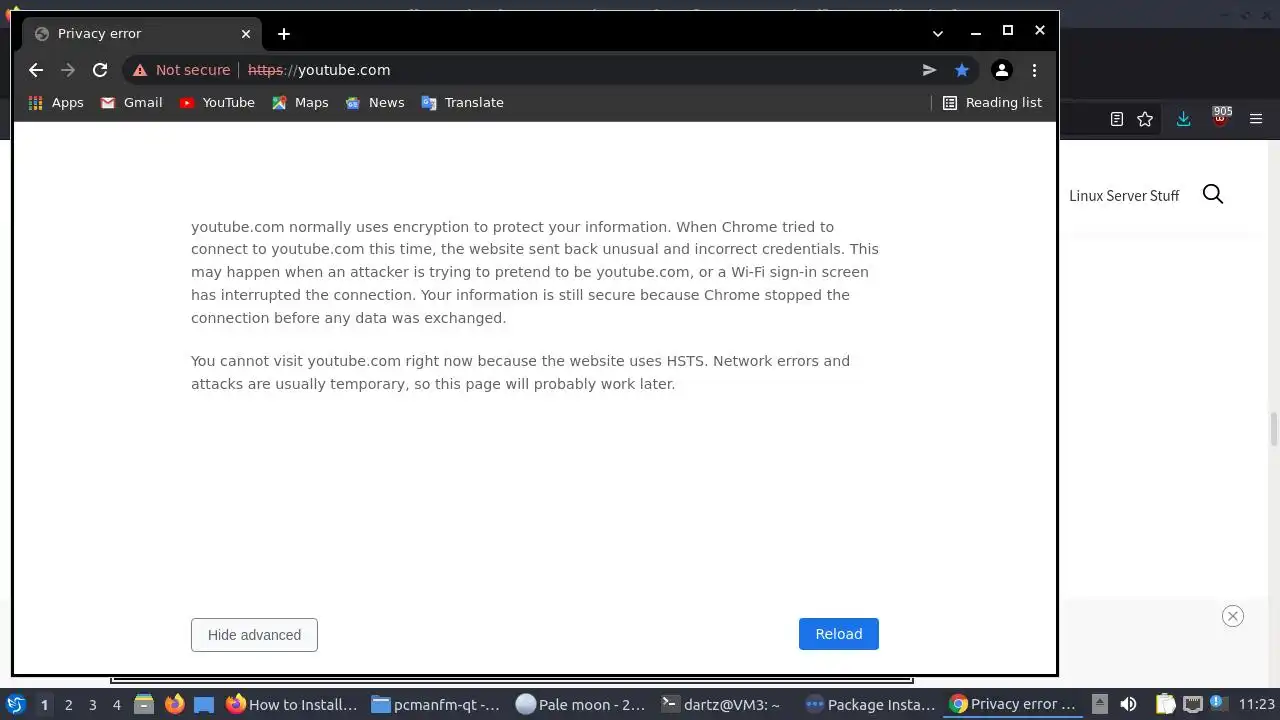1280x720 pixels.
Task: Click the Firefox page vertical scrollbar
Action: click(1274, 428)
